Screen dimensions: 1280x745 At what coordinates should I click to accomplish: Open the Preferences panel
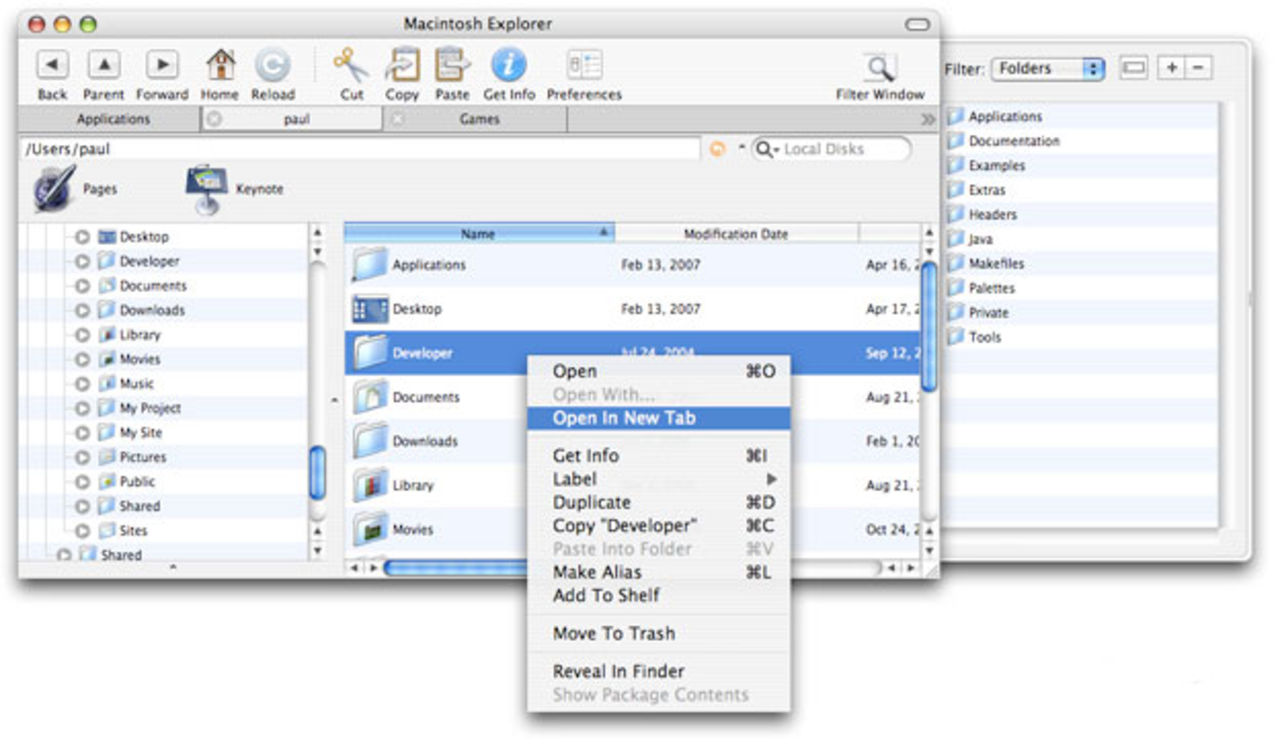click(x=584, y=66)
